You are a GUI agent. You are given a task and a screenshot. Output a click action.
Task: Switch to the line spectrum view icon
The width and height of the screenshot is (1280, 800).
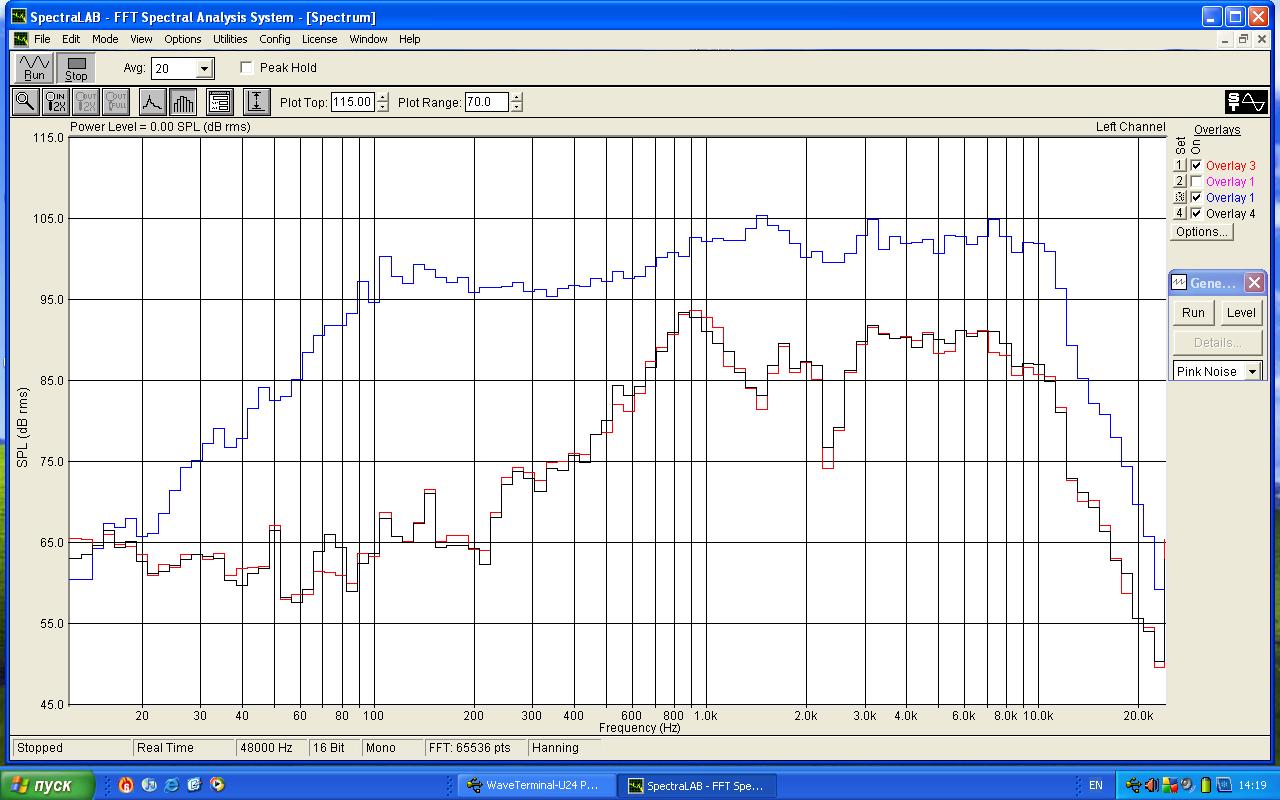click(x=151, y=101)
